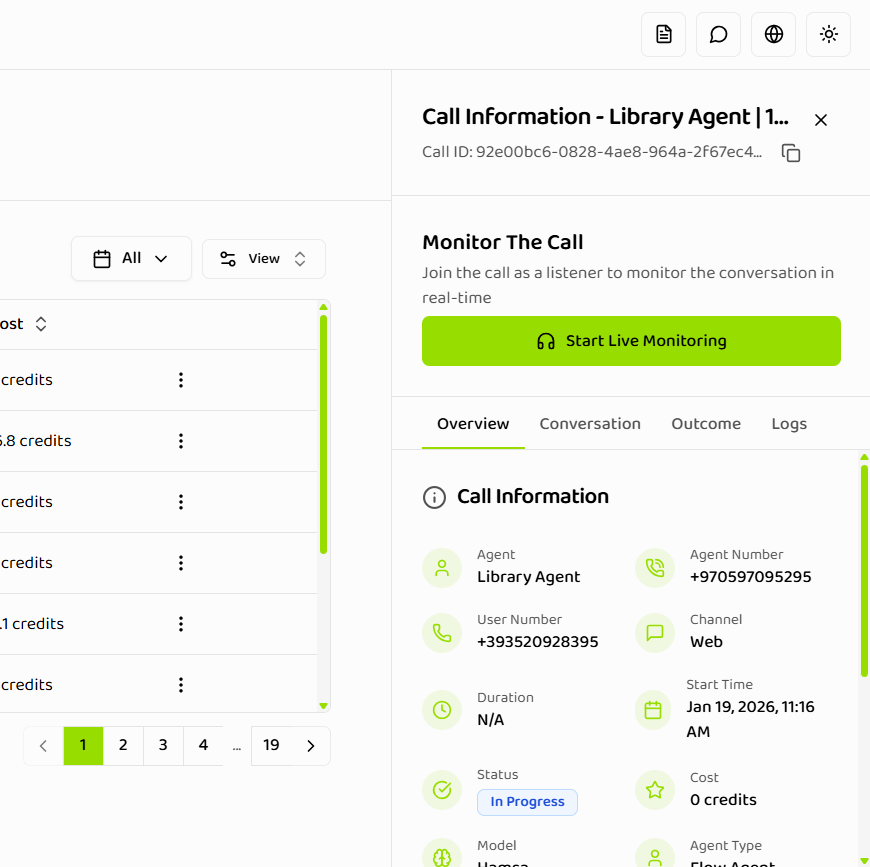Open the All date filter dropdown

coord(131,258)
